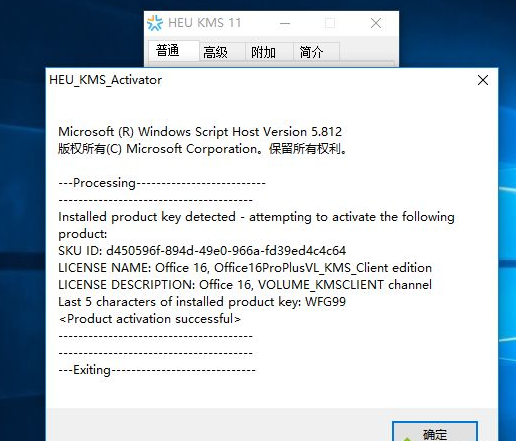Click the 版权所有 Microsoft Corporation copyright line
This screenshot has width=516, height=441.
[203, 149]
